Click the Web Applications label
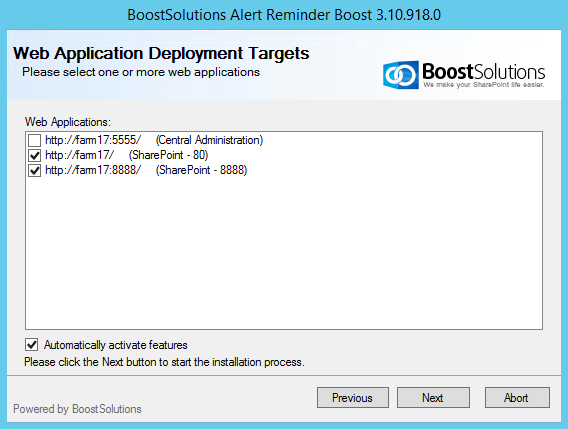Viewport: 568px width, 429px height. click(x=68, y=122)
